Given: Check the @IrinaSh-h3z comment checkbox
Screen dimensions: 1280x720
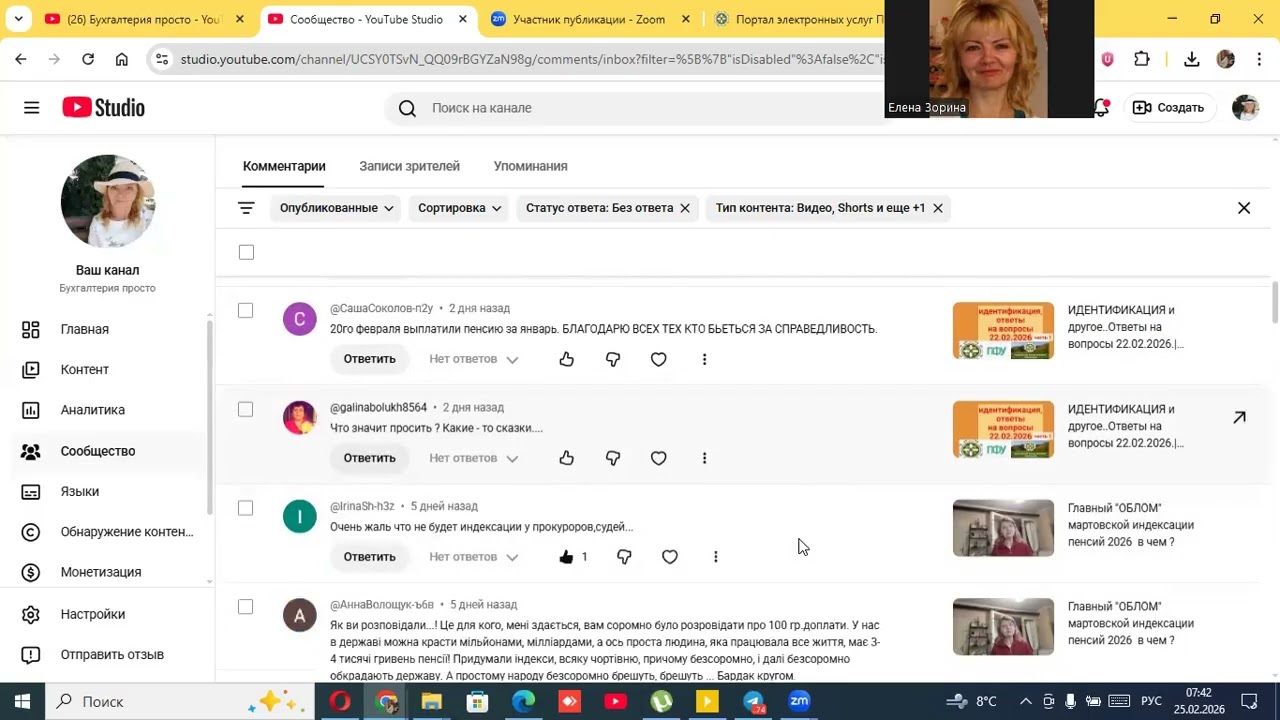Looking at the screenshot, I should point(245,508).
